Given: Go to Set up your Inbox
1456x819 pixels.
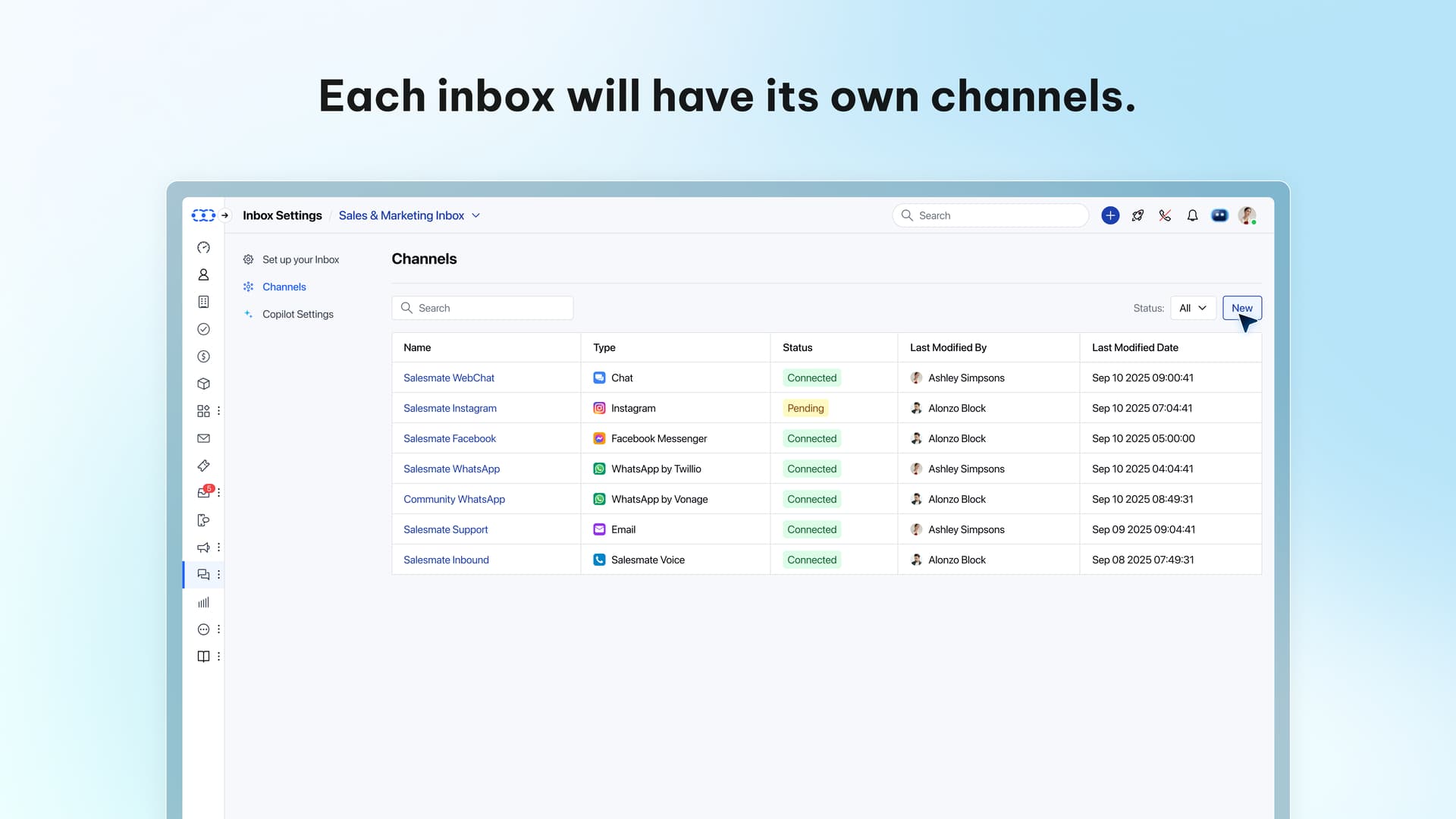Looking at the screenshot, I should [300, 259].
